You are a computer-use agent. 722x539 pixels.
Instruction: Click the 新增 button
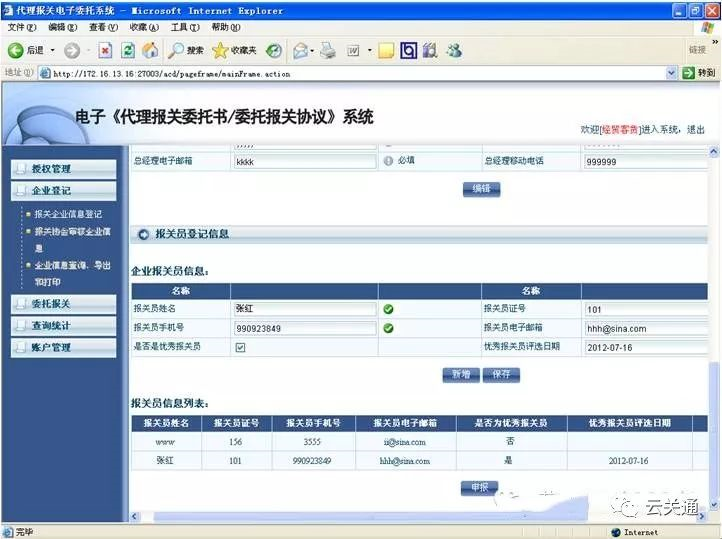[x=461, y=375]
